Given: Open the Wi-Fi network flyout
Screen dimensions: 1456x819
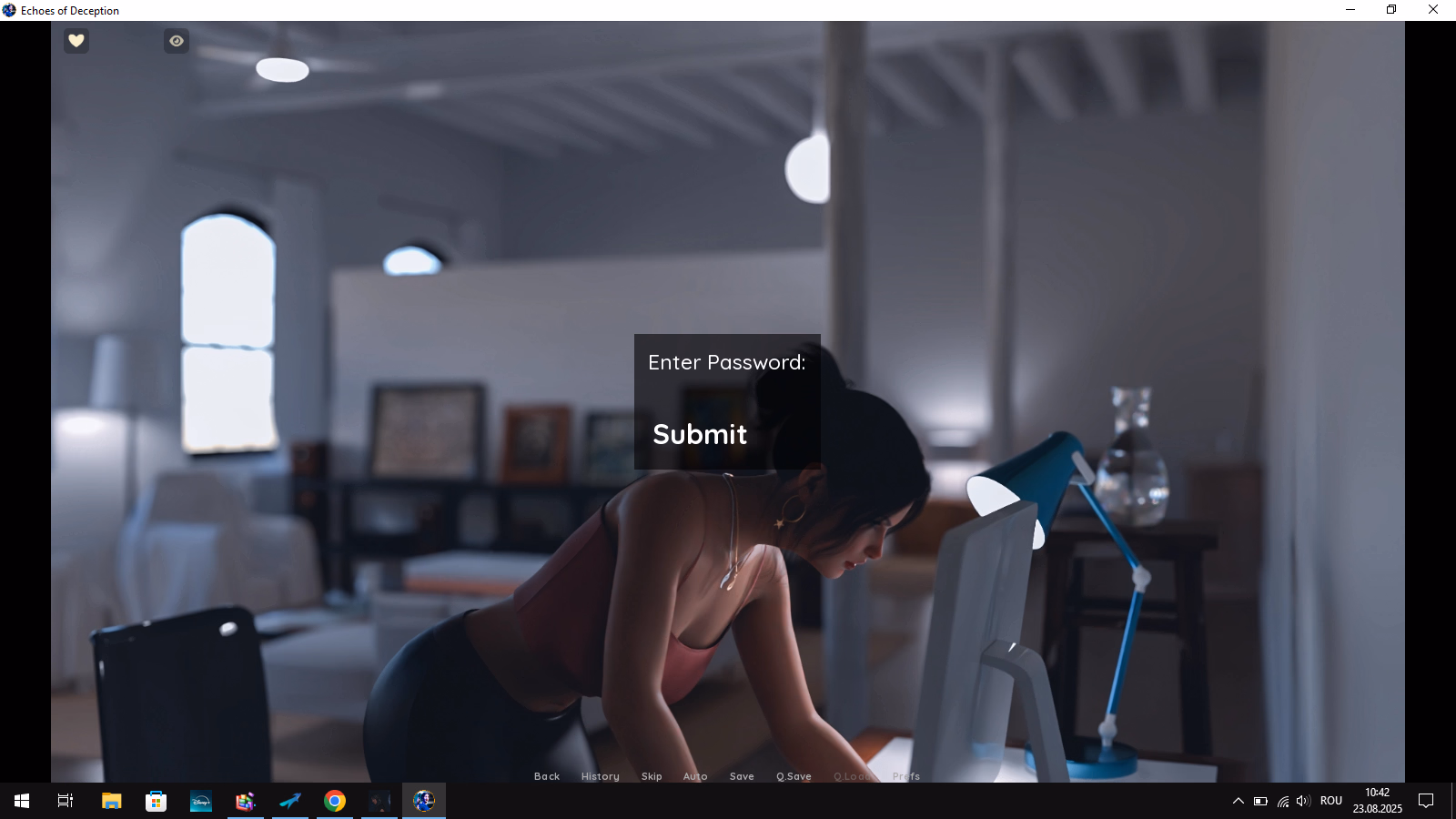Looking at the screenshot, I should pyautogui.click(x=1283, y=801).
